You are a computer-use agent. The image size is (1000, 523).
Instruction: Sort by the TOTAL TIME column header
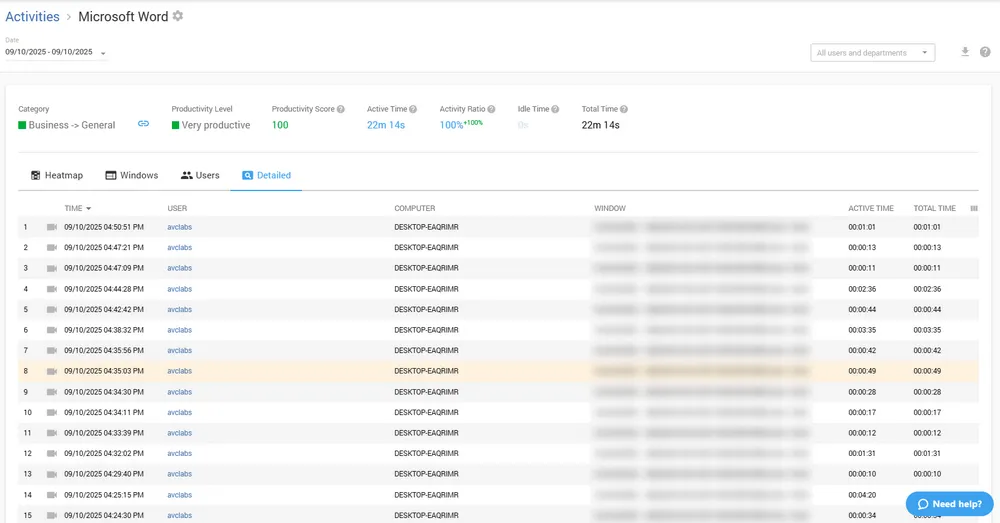934,208
